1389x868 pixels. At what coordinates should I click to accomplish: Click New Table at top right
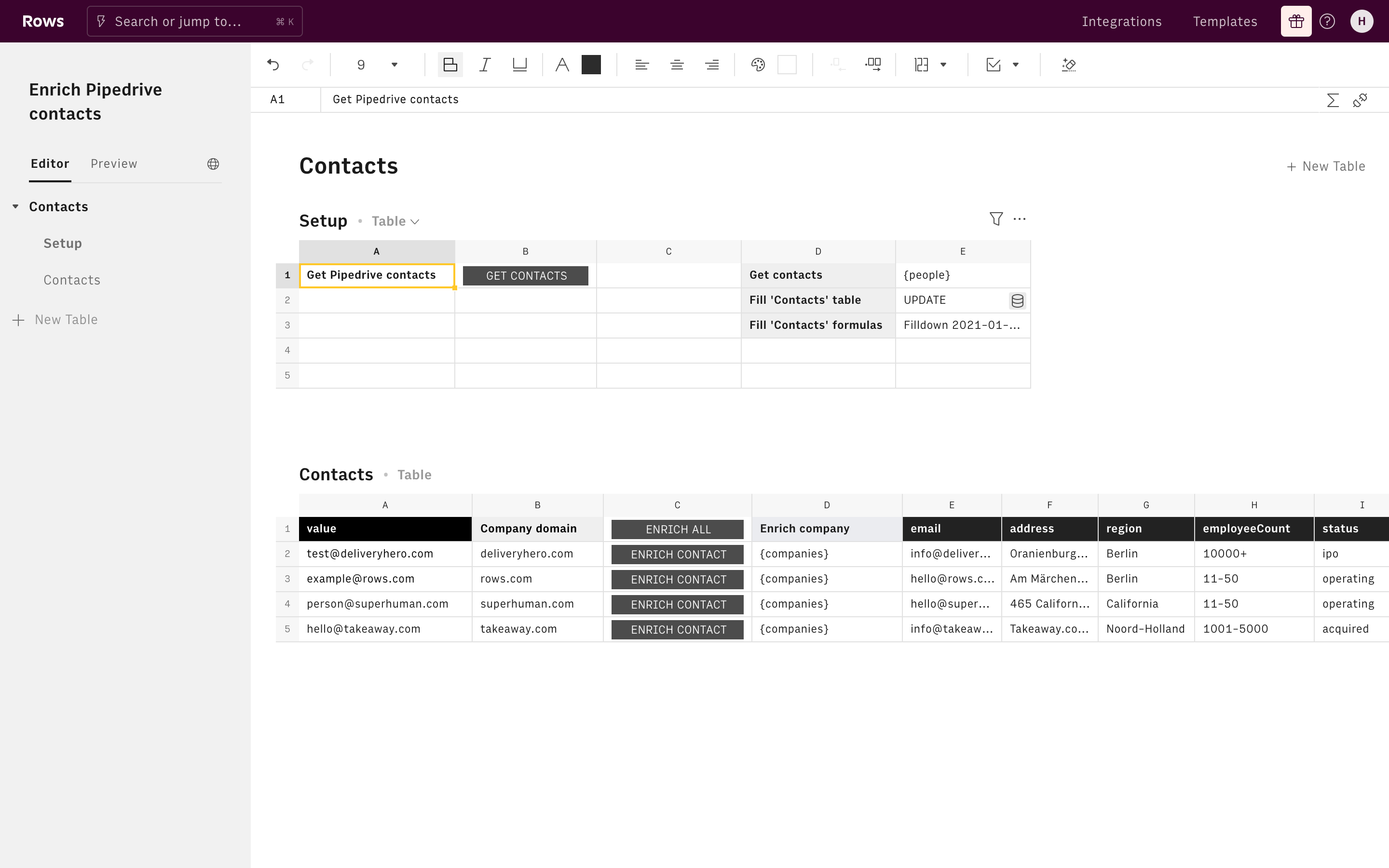(1325, 166)
